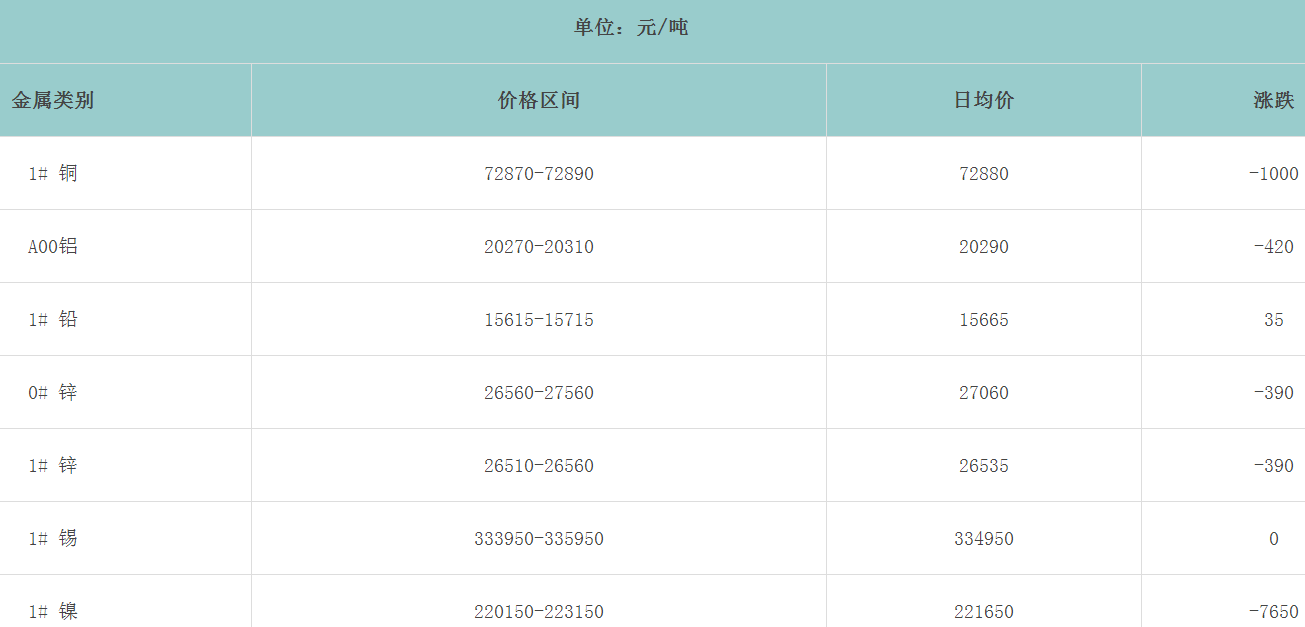Click the 价格区间 column header

coord(538,100)
